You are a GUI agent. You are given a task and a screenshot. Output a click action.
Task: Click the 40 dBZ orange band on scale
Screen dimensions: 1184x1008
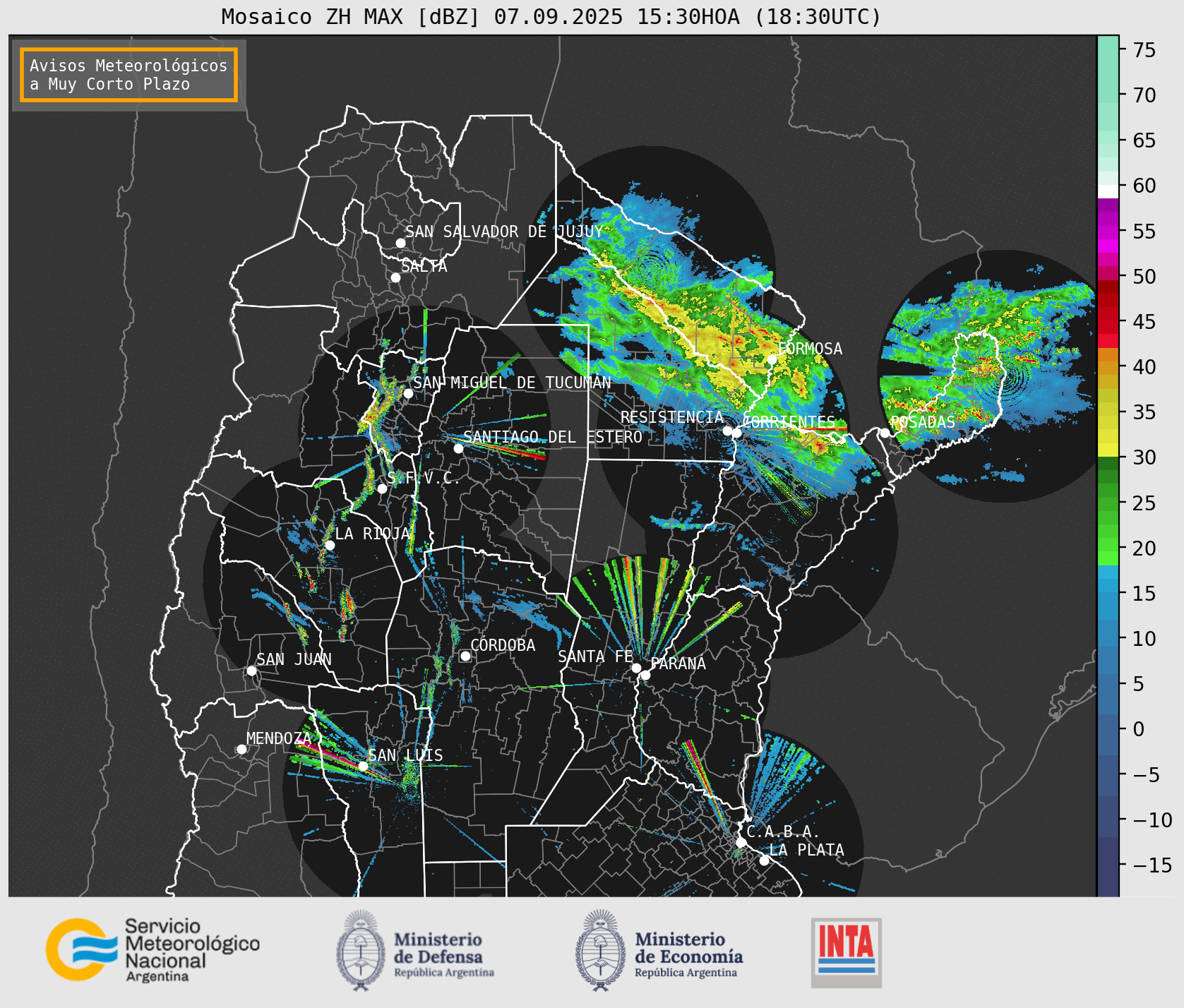[1108, 367]
